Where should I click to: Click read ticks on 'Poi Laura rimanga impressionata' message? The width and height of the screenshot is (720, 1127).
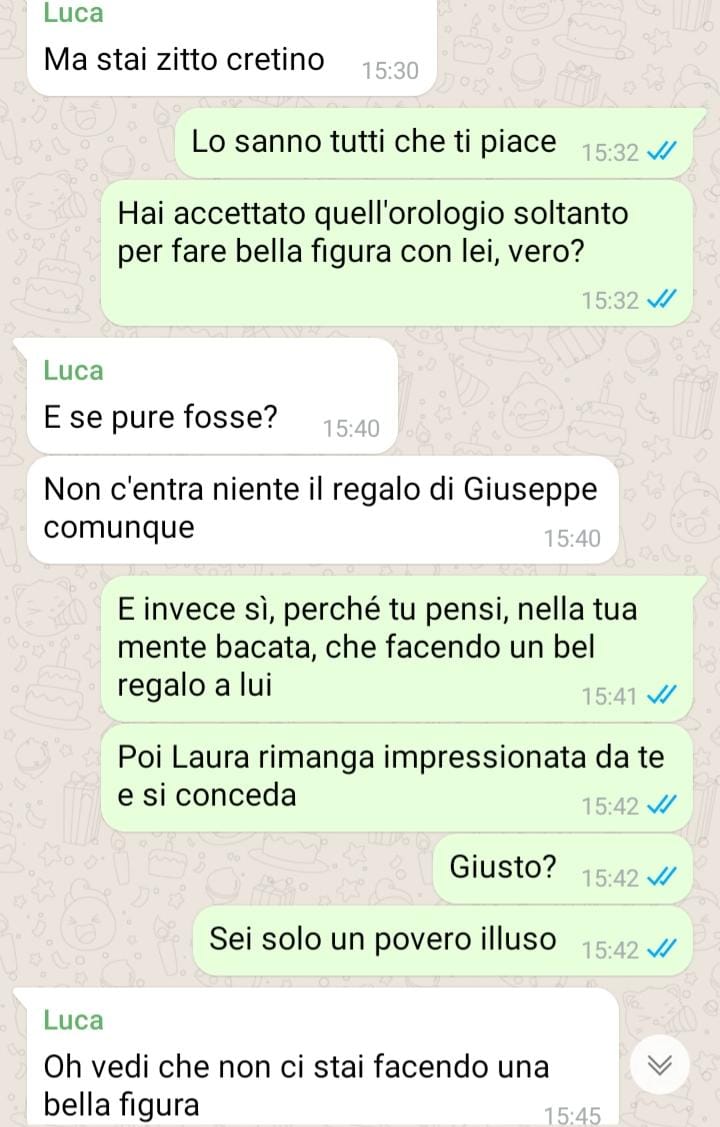tap(661, 806)
